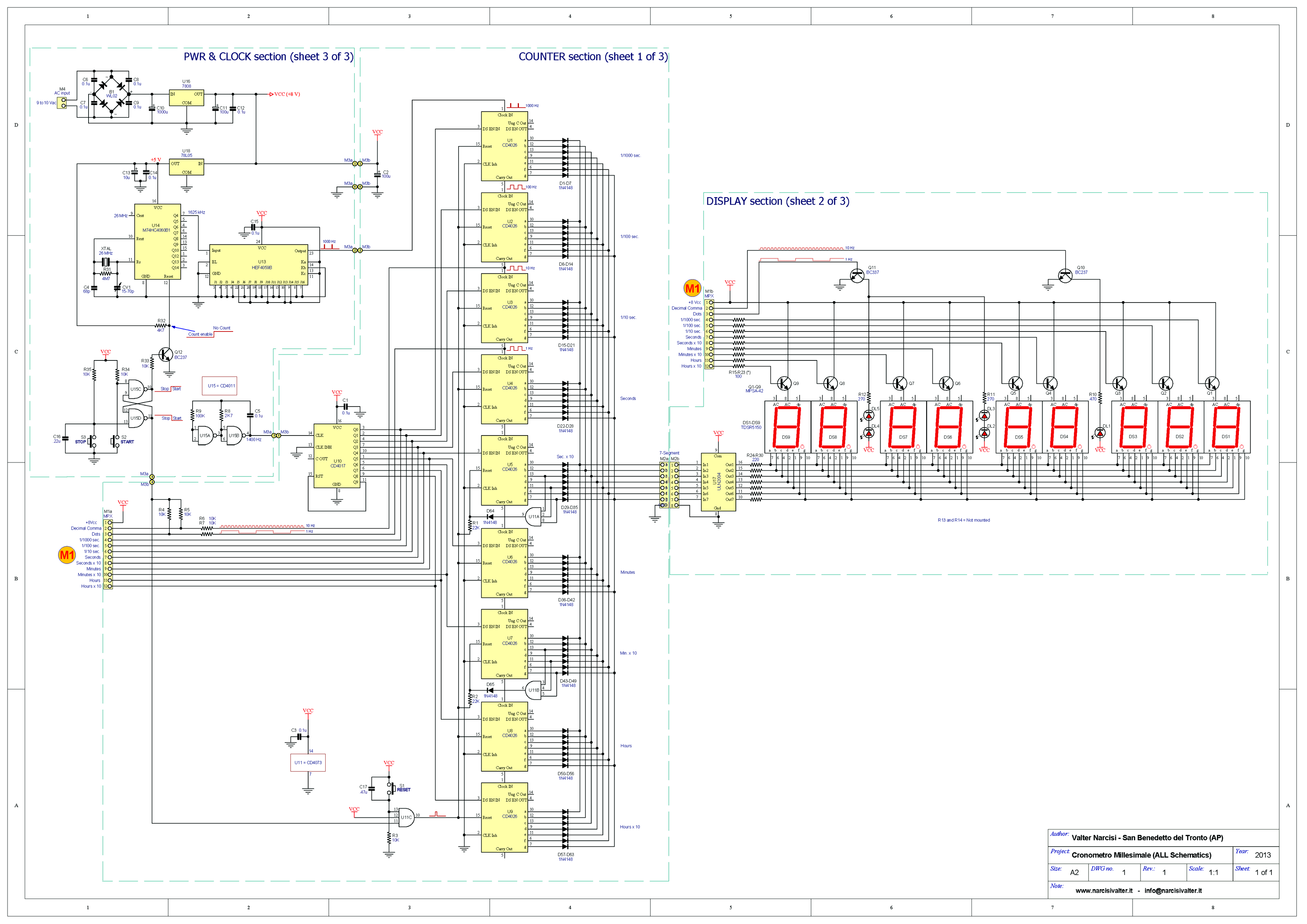Select the M1a MPX connector strip
Viewport: 1307px width, 924px height.
tap(108, 554)
